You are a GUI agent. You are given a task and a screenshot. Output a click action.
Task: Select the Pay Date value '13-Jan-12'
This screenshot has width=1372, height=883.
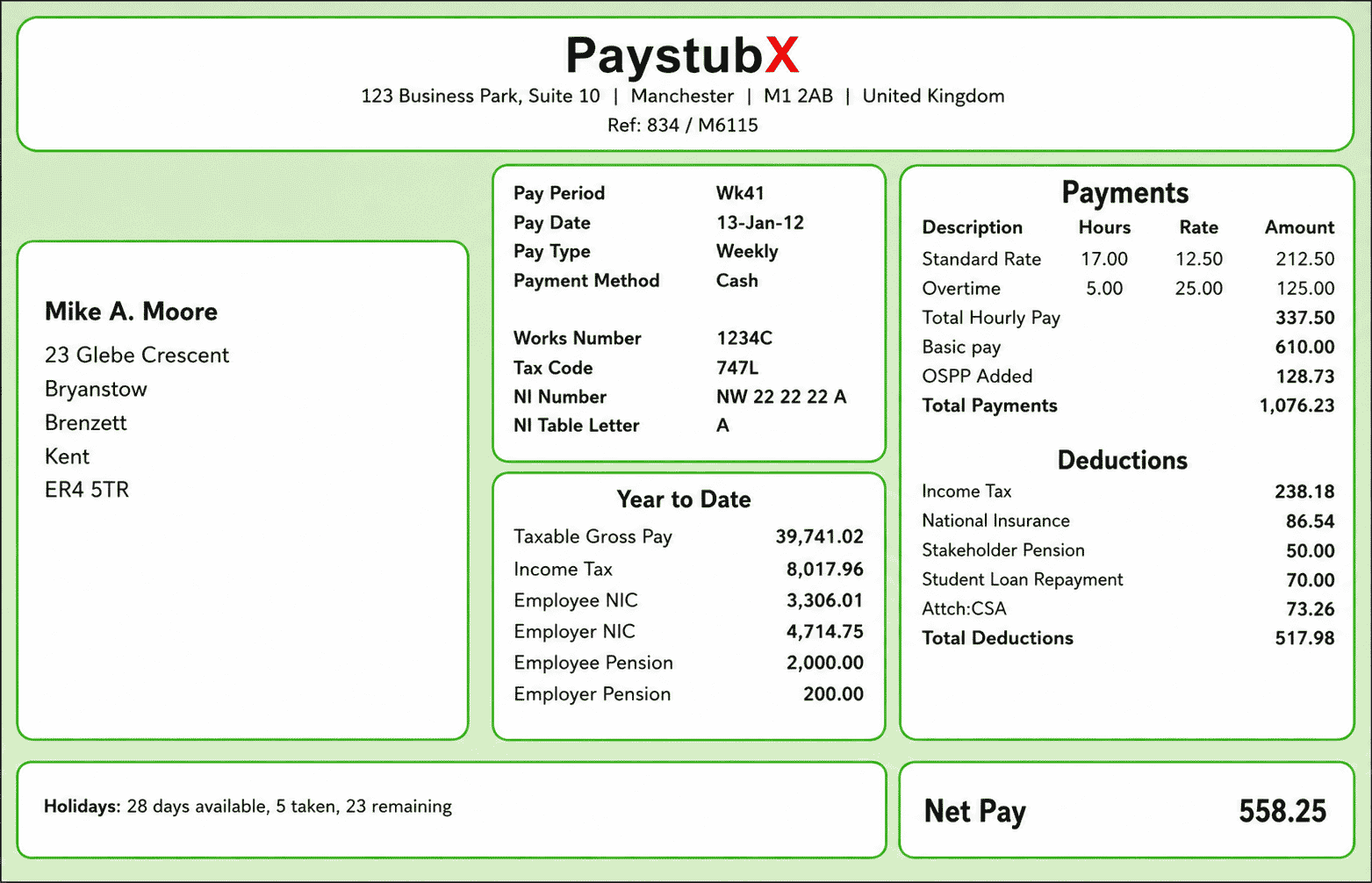click(759, 222)
